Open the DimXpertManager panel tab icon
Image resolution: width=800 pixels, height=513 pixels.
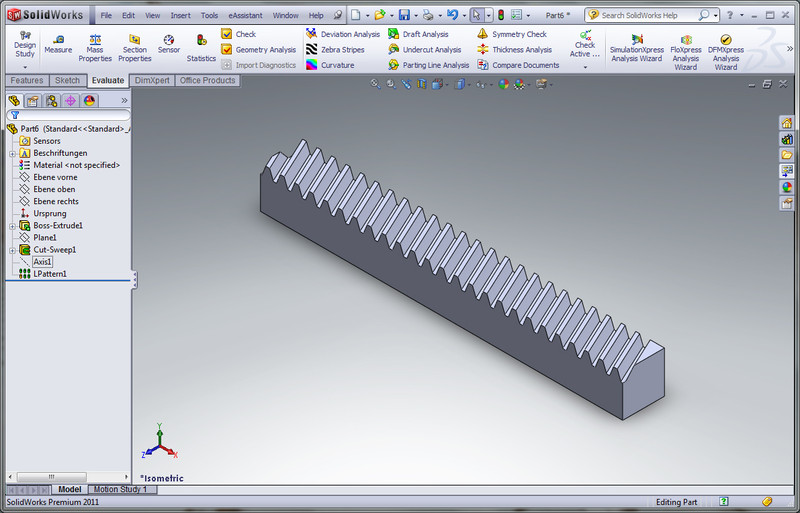(x=70, y=101)
